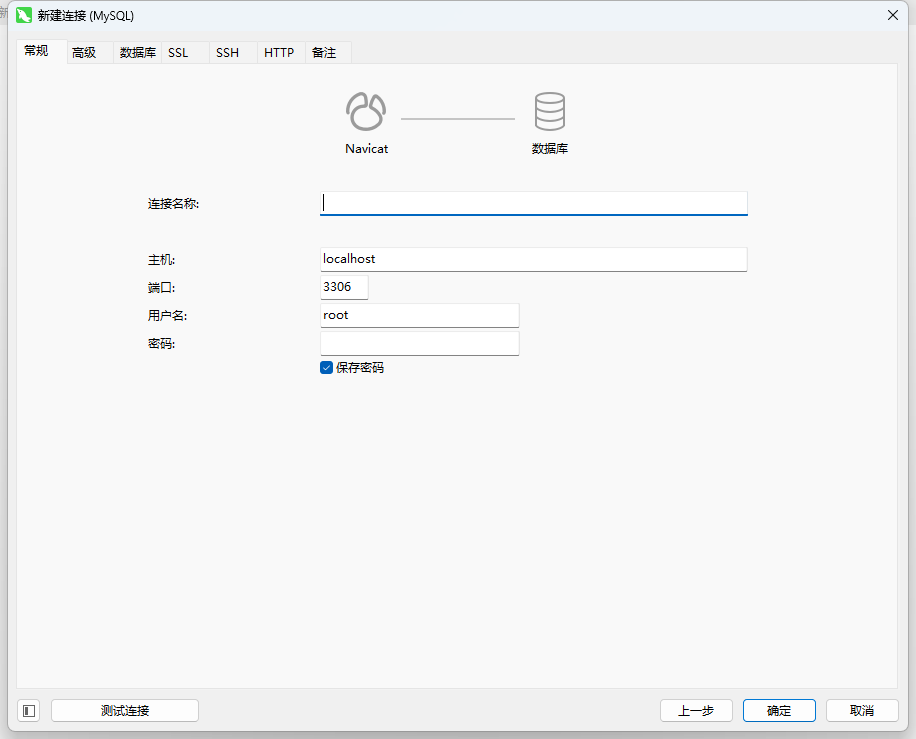Click the 用户名 label
The image size is (916, 739).
[167, 316]
